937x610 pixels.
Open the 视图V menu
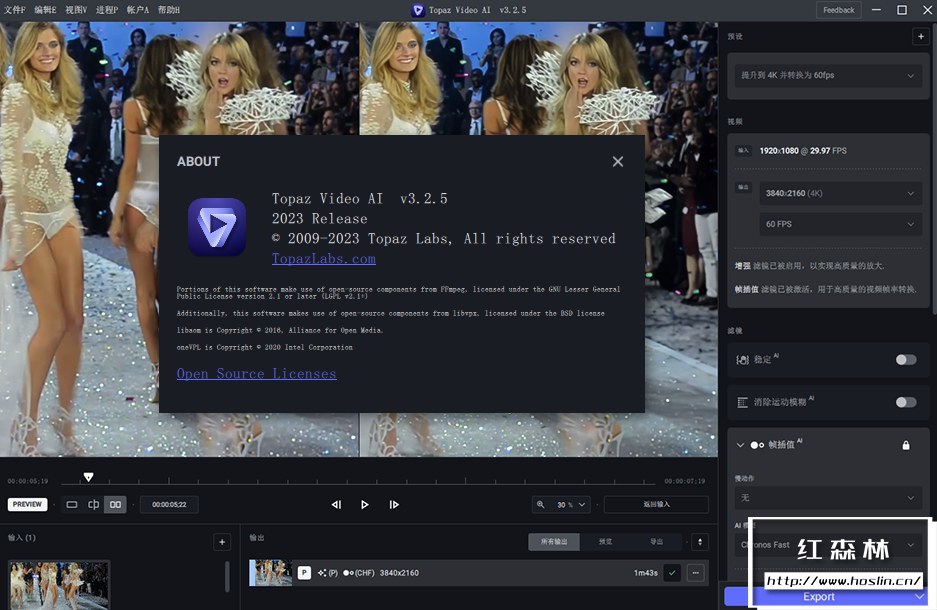(76, 10)
